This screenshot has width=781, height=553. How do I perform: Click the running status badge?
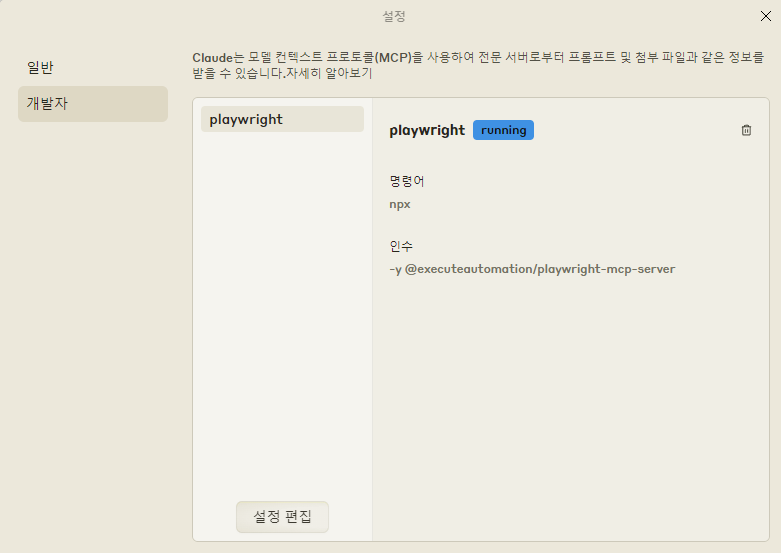point(503,130)
